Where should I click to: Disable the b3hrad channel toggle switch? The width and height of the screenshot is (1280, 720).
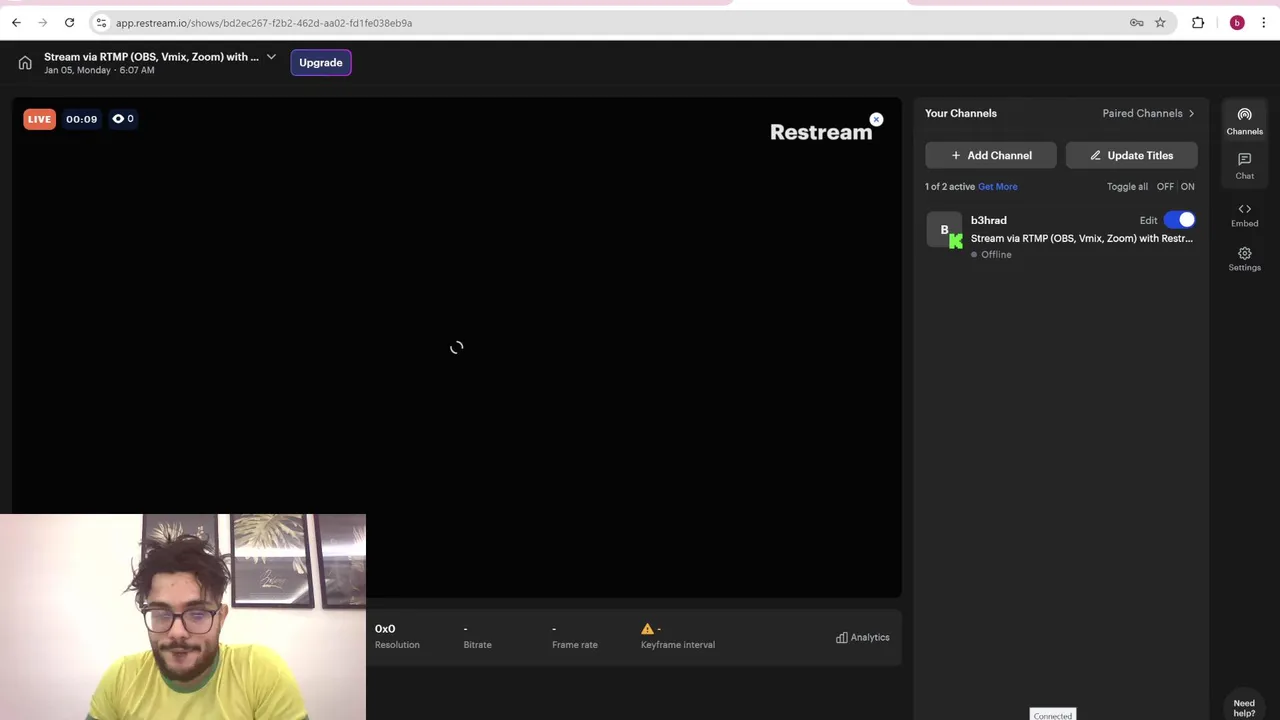point(1180,220)
